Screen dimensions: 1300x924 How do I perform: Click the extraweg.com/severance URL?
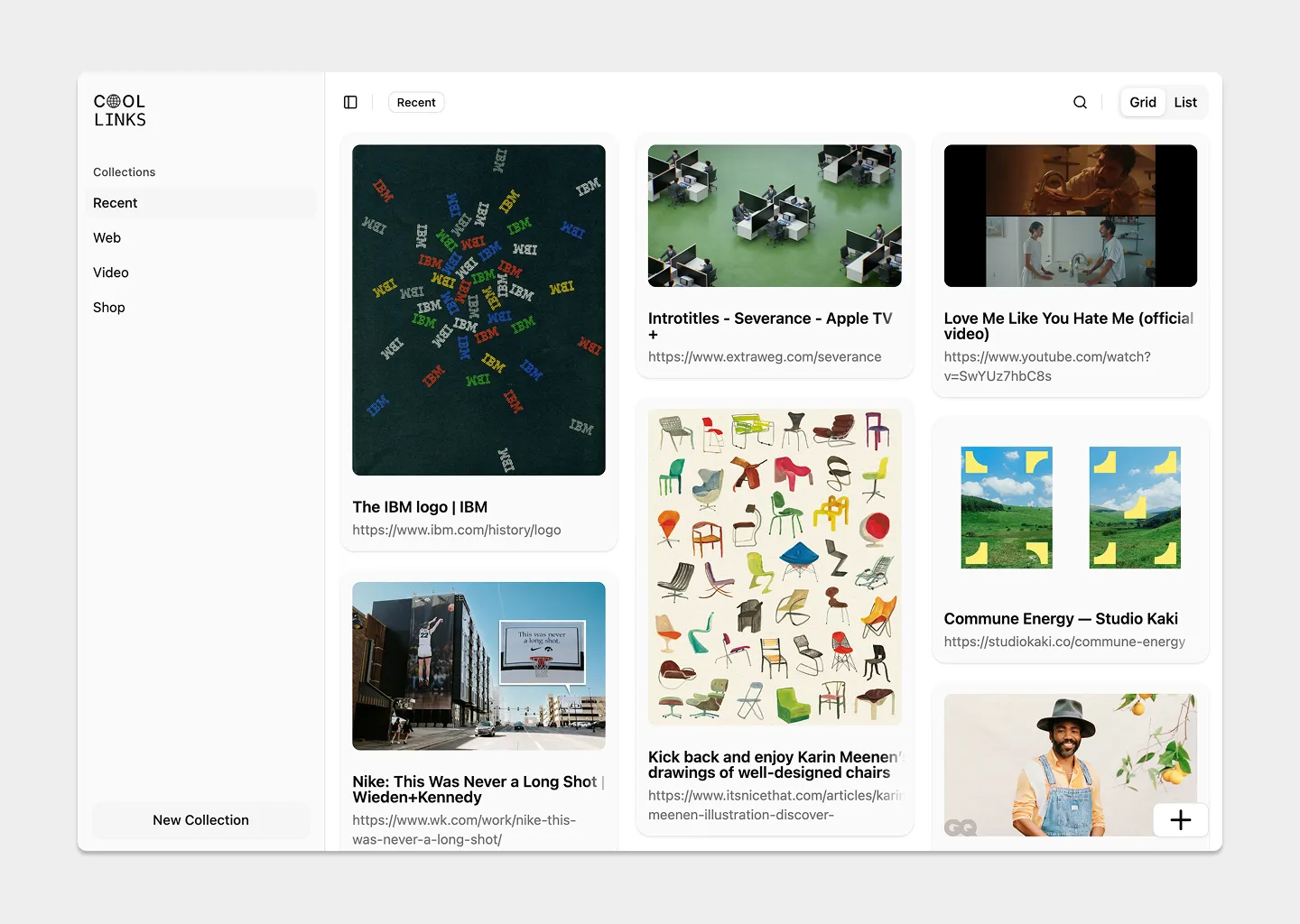pos(765,357)
